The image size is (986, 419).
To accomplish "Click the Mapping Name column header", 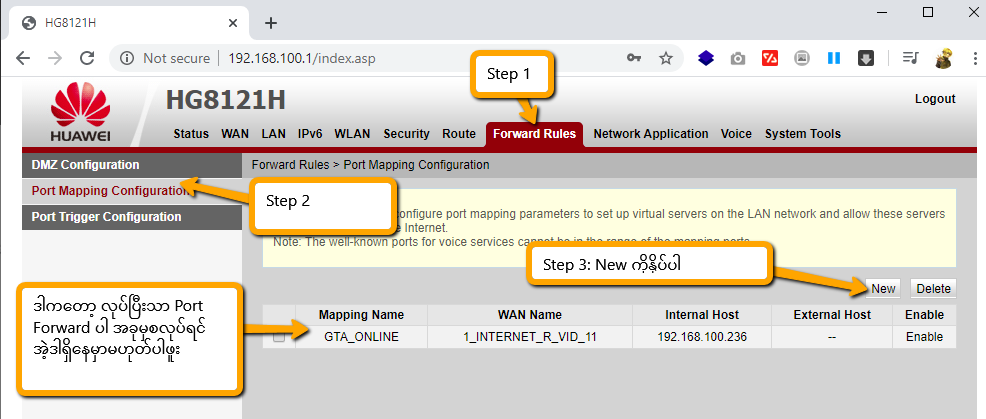I will tap(362, 315).
